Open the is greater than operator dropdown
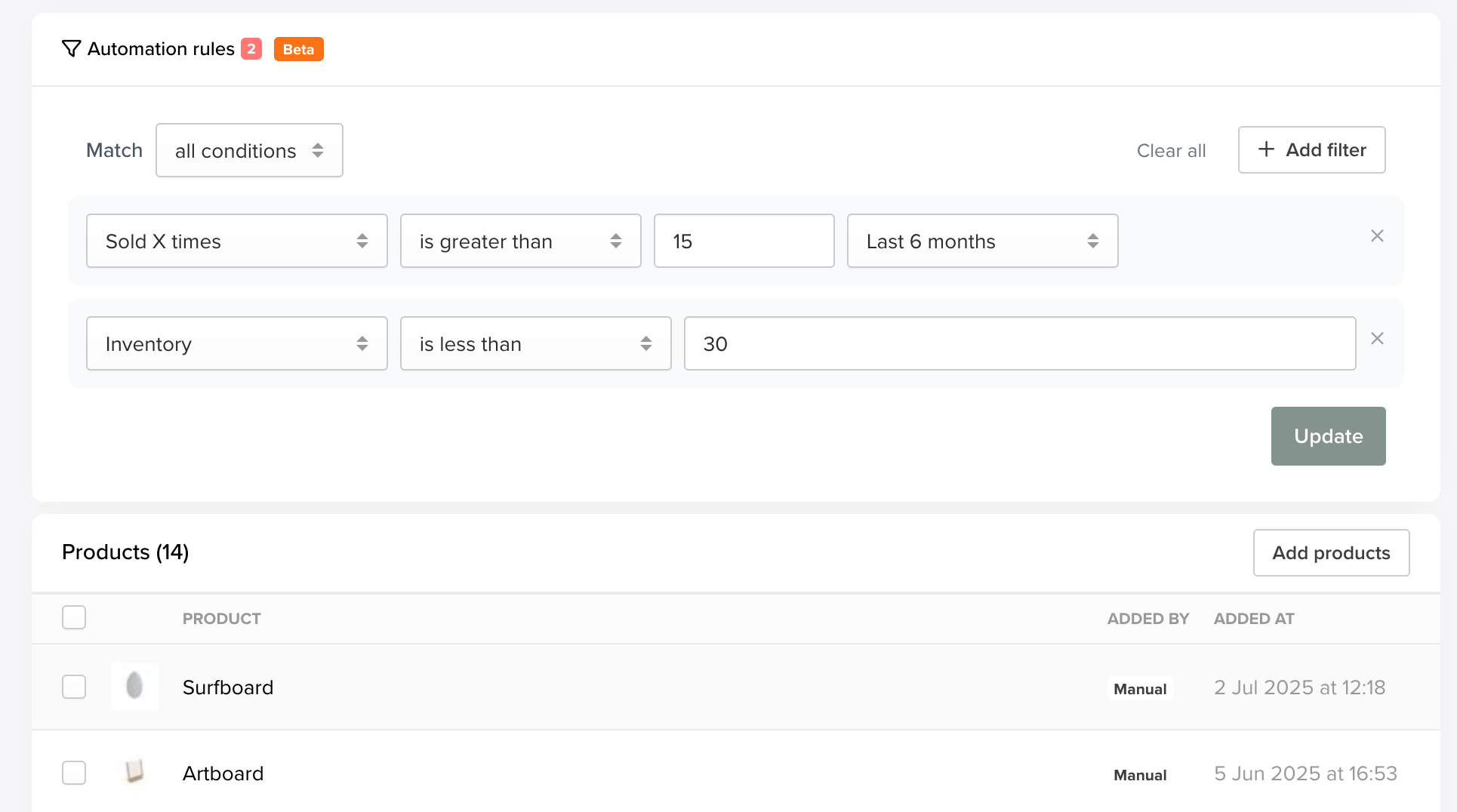 (521, 241)
